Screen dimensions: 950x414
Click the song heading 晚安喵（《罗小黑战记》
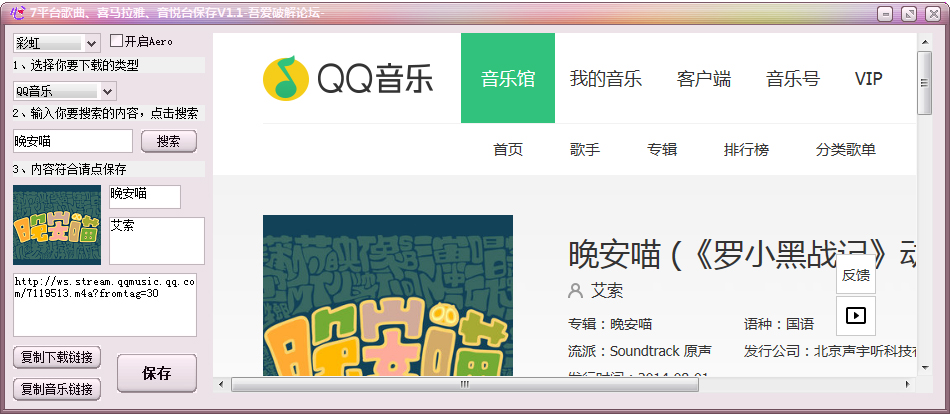click(x=742, y=254)
